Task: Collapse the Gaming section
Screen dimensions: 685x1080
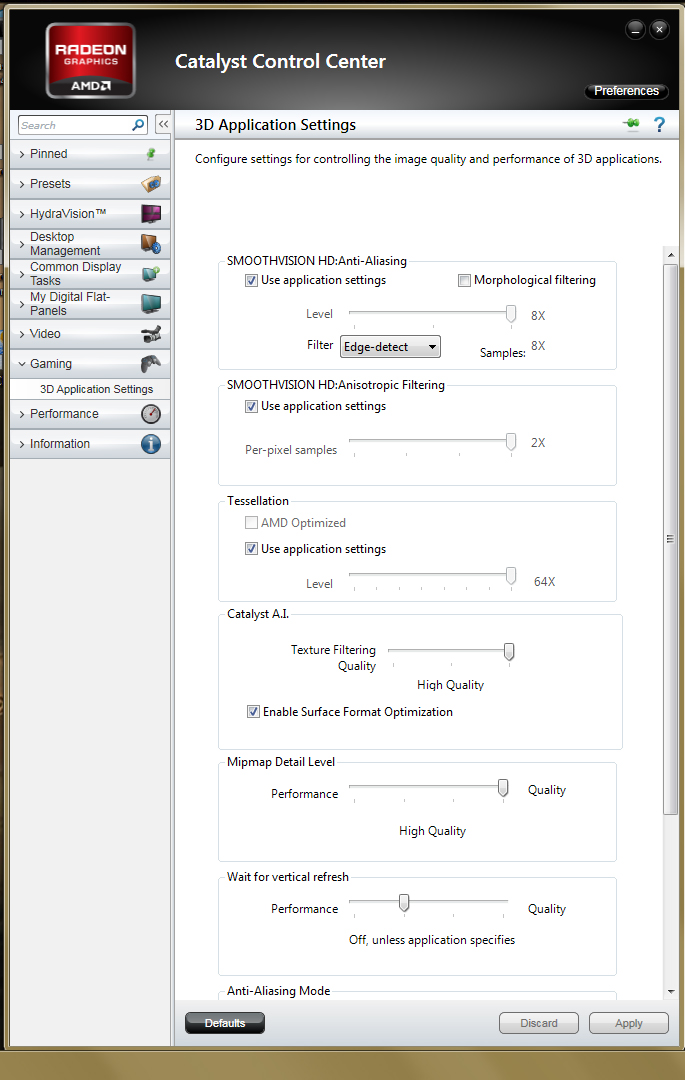Action: point(22,364)
